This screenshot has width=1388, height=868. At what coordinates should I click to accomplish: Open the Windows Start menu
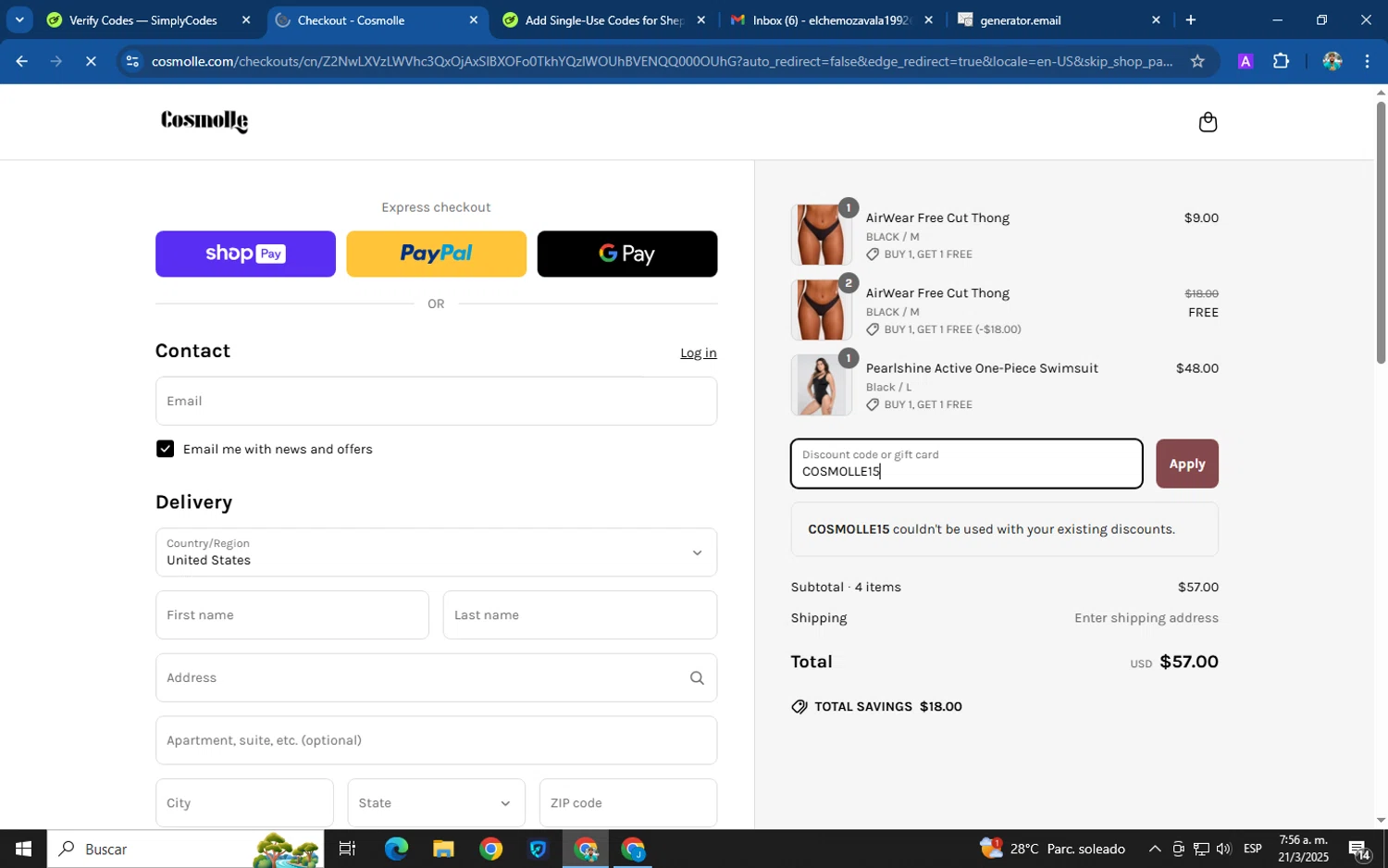click(x=23, y=849)
